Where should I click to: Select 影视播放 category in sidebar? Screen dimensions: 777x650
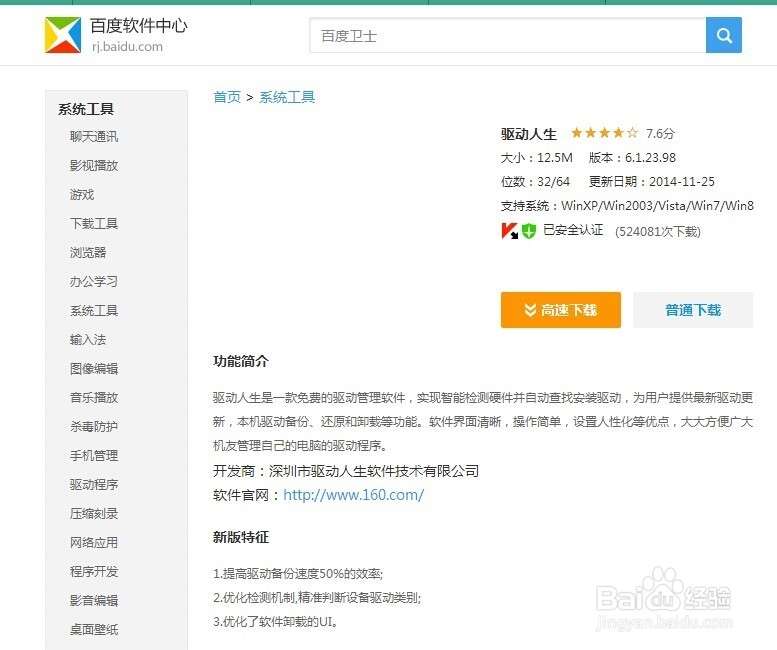[94, 165]
